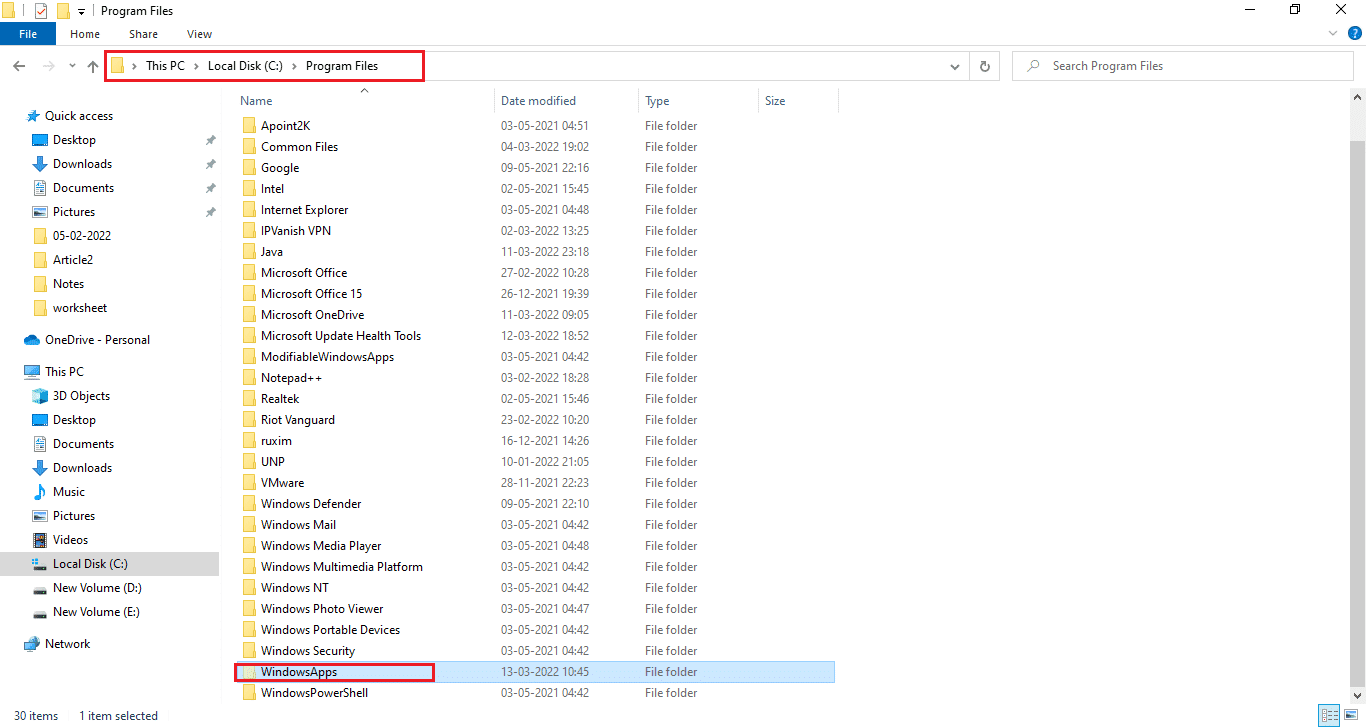1366x727 pixels.
Task: Click the File Explorer icon in title bar
Action: 9,10
